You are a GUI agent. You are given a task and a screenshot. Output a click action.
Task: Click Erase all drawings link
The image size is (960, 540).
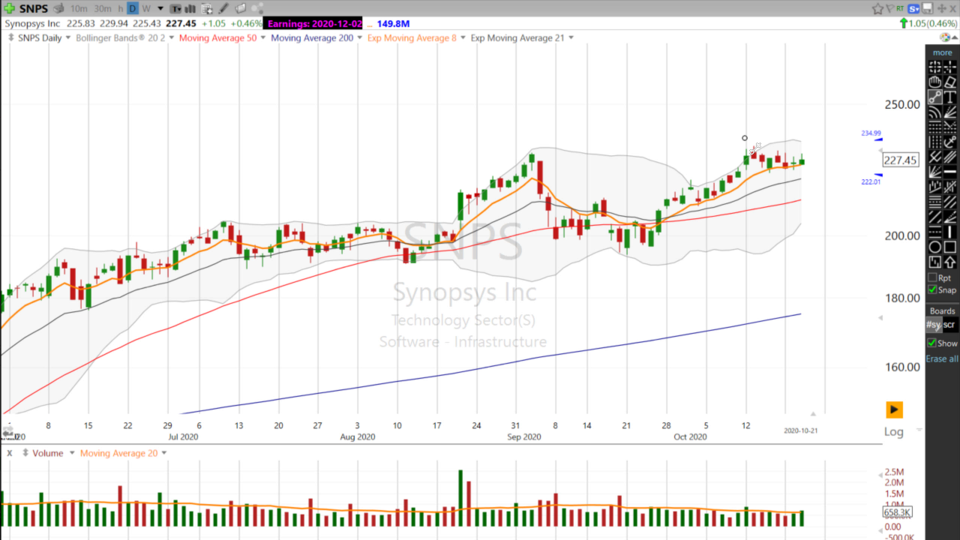click(942, 359)
